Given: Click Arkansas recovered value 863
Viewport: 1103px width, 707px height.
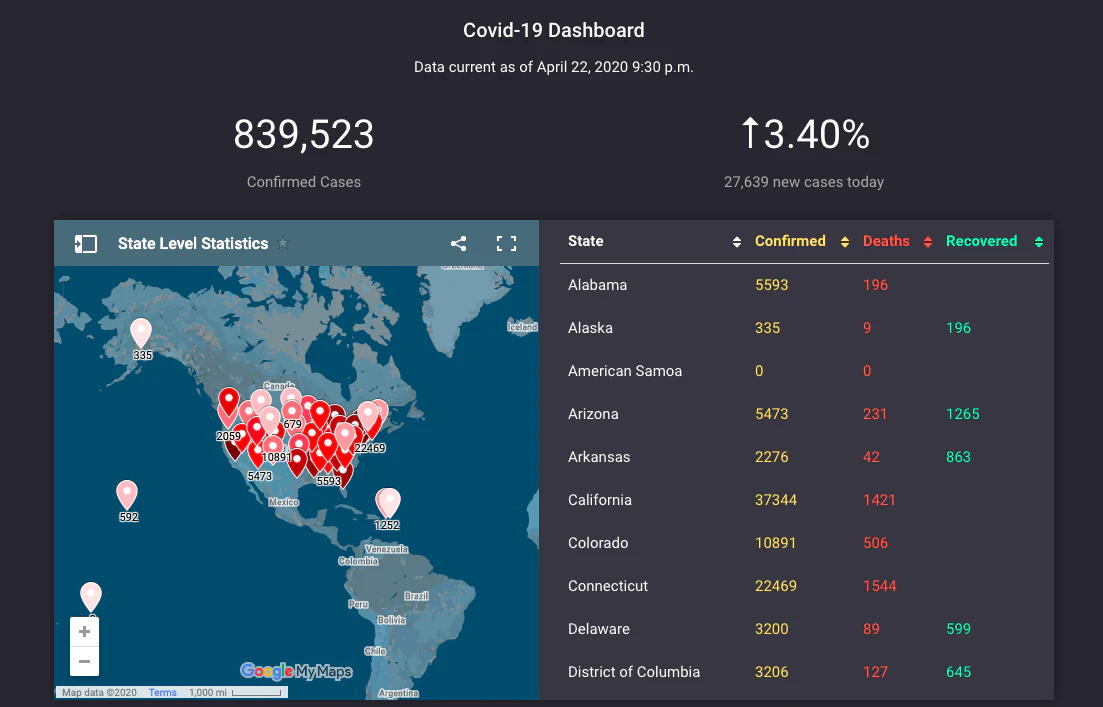Looking at the screenshot, I should pyautogui.click(x=958, y=457).
